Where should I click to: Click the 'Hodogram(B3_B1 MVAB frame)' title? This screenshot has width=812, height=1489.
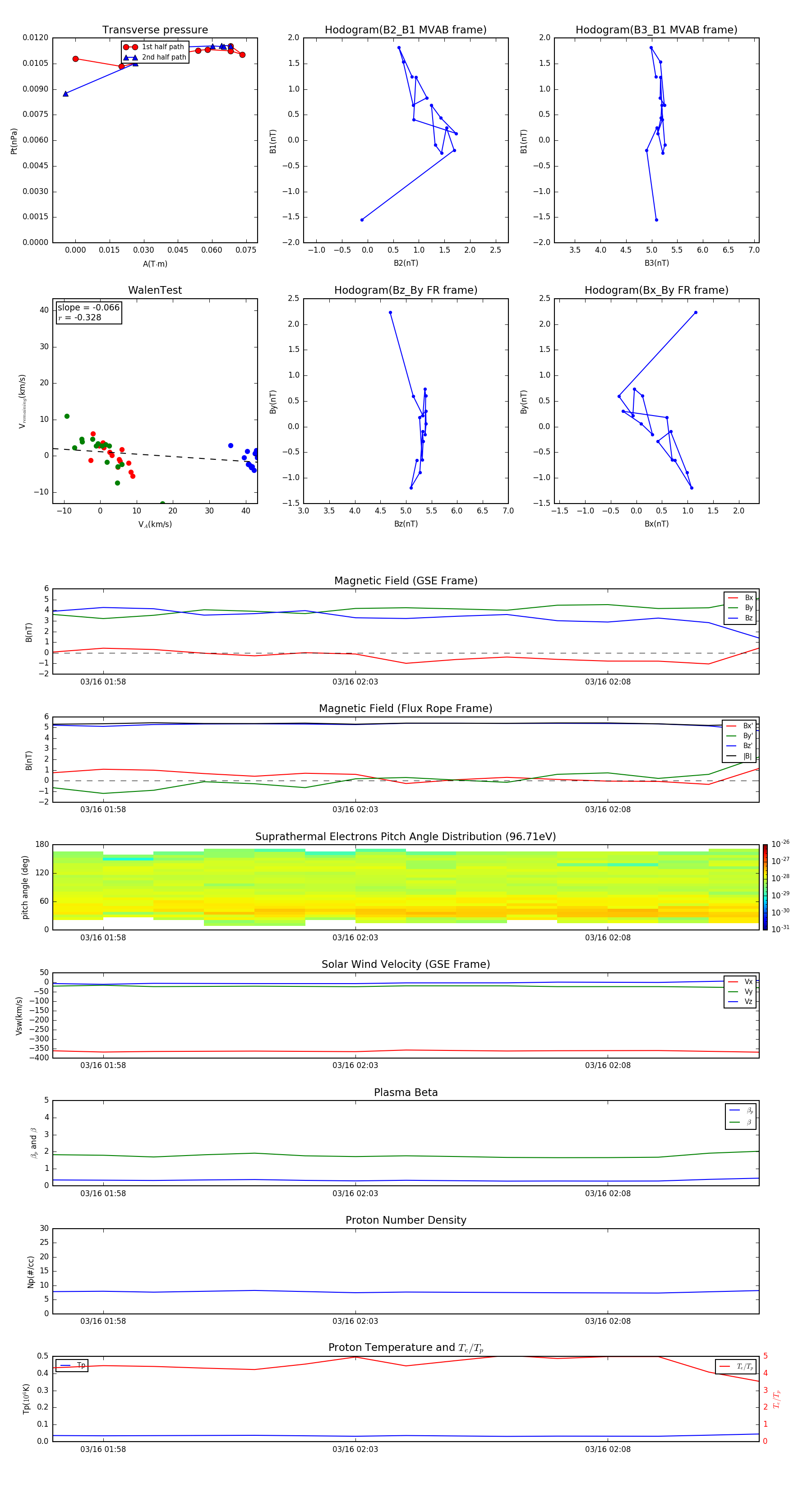pyautogui.click(x=656, y=30)
